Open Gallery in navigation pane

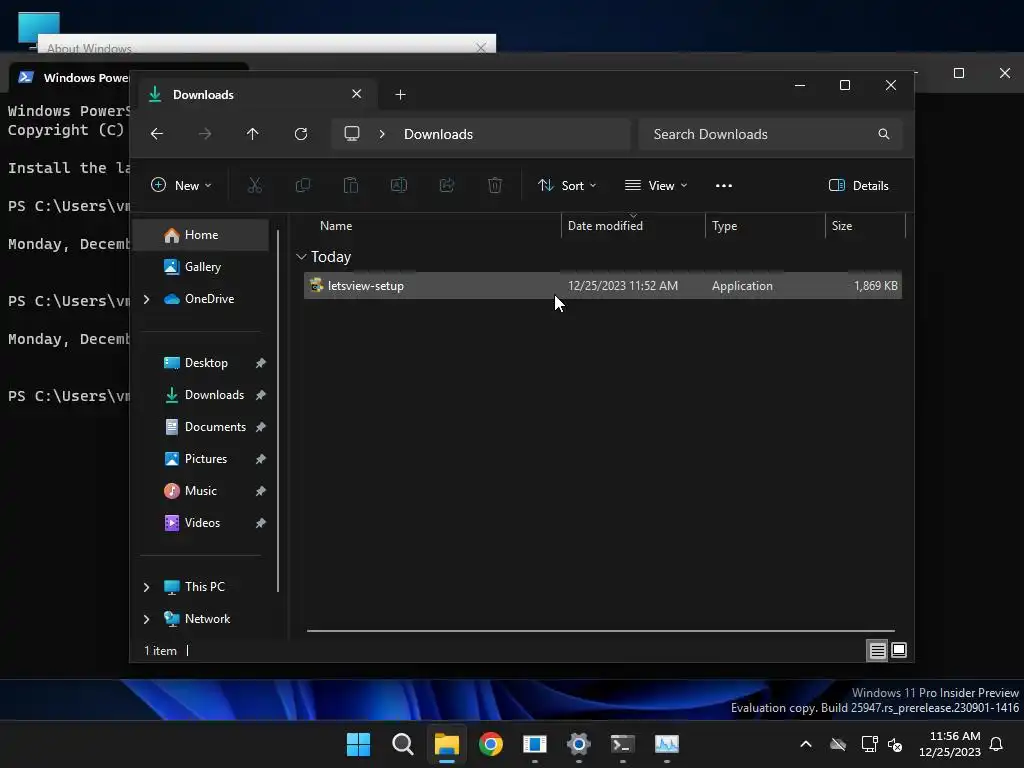pos(201,267)
